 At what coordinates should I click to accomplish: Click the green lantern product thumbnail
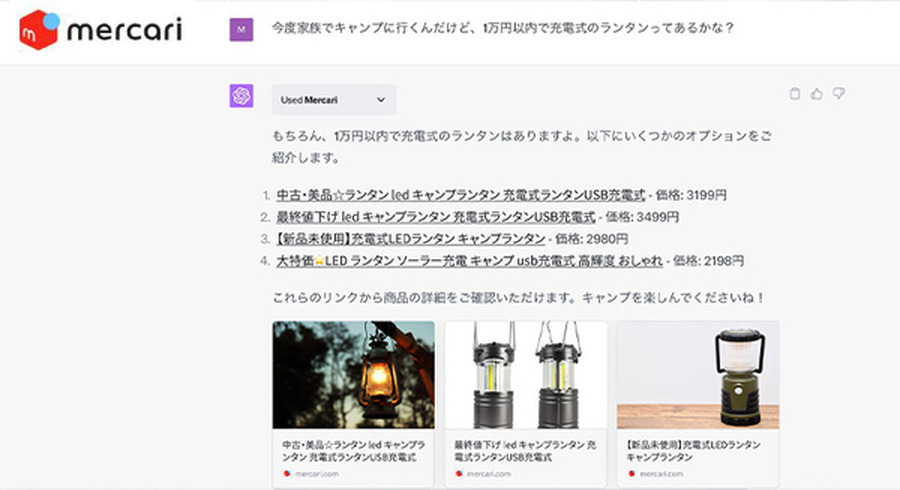click(697, 375)
